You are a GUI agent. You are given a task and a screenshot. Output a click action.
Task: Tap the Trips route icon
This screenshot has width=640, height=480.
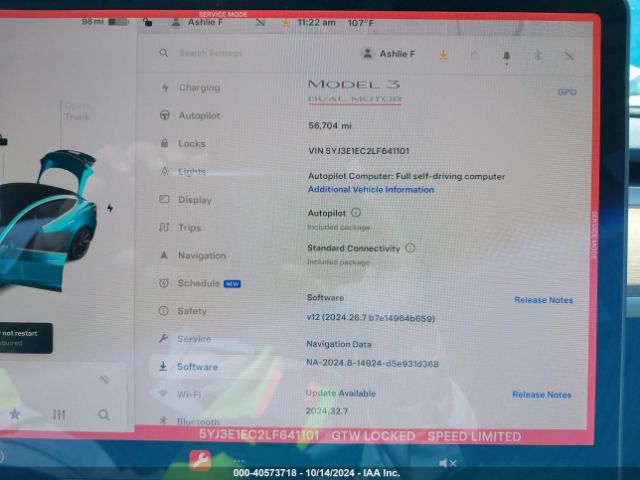pos(164,227)
